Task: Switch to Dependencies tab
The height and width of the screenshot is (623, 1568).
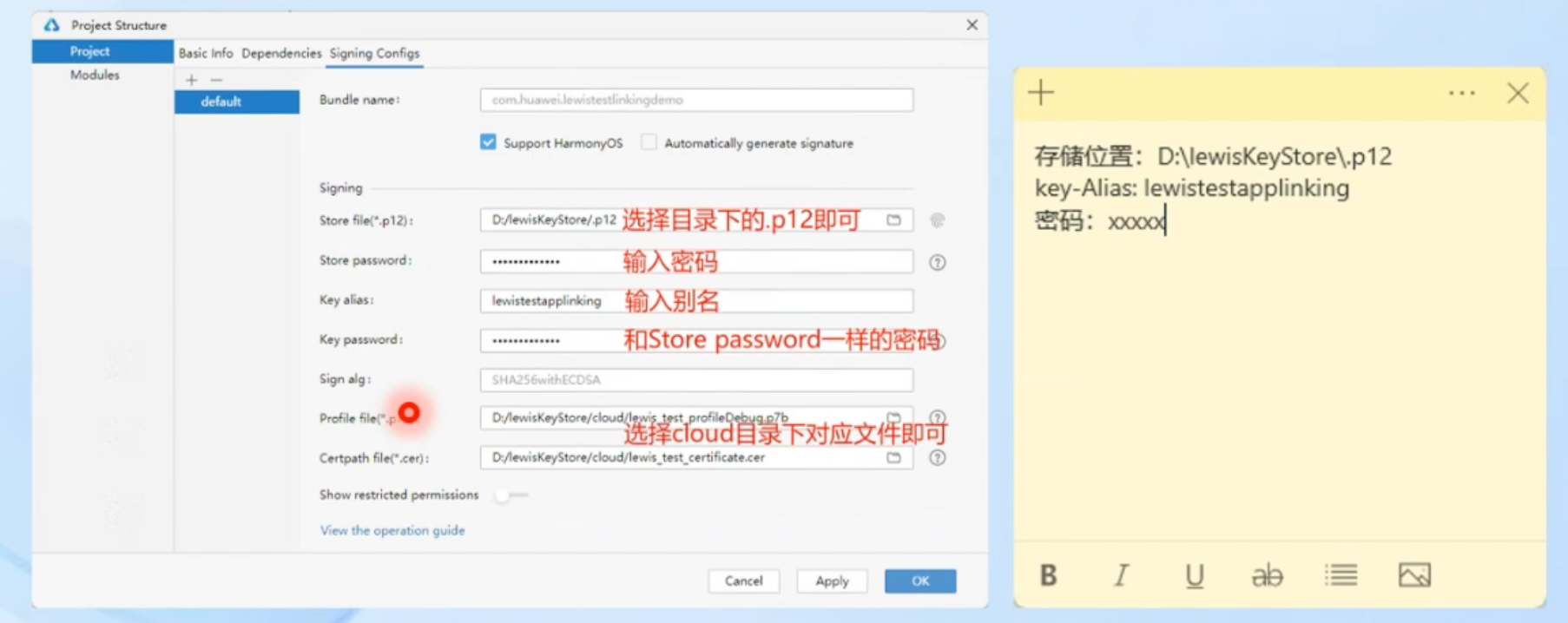Action: tap(281, 53)
